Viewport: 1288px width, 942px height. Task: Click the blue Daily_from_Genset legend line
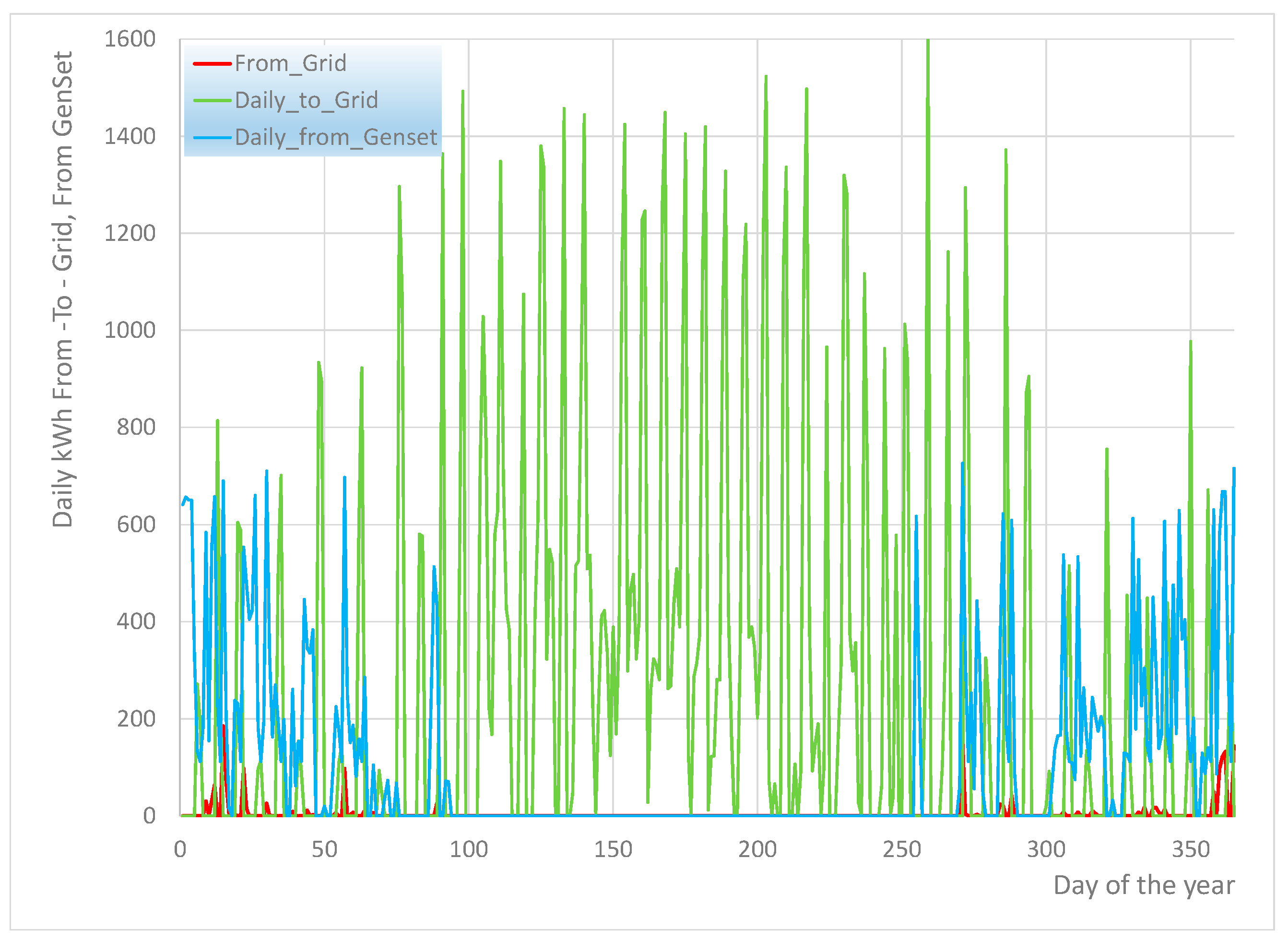tap(212, 137)
